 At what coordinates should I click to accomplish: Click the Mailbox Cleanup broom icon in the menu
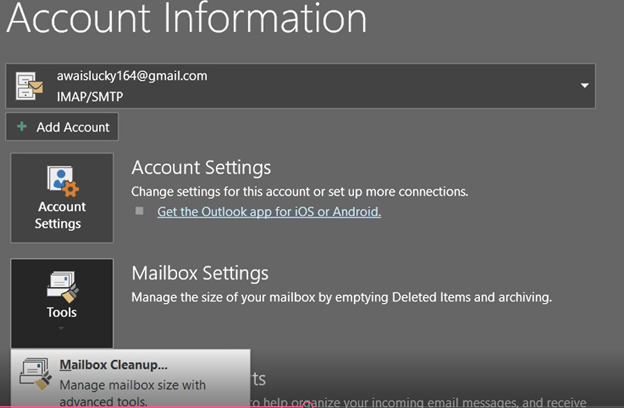(36, 374)
